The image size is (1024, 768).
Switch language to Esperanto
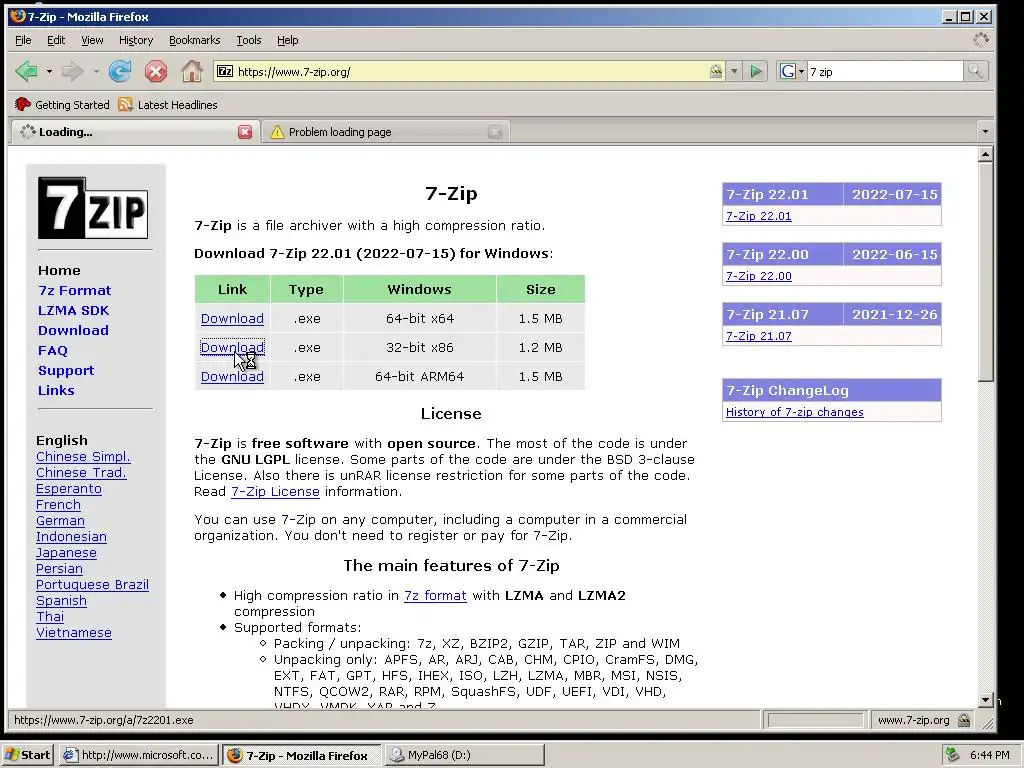69,488
